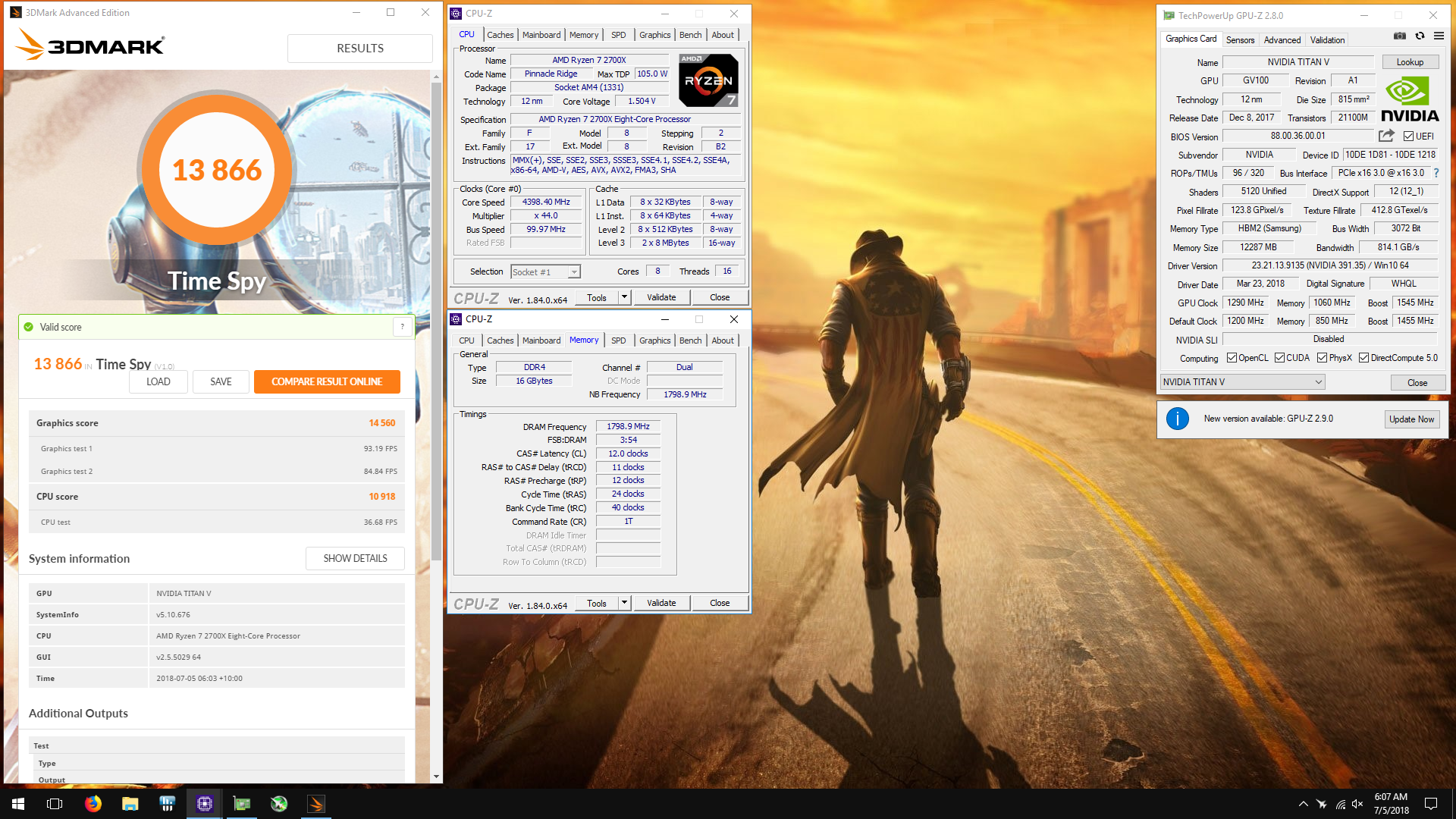Image resolution: width=1456 pixels, height=819 pixels.
Task: Click 3DMark scrollbar down arrow
Action: pos(436,777)
